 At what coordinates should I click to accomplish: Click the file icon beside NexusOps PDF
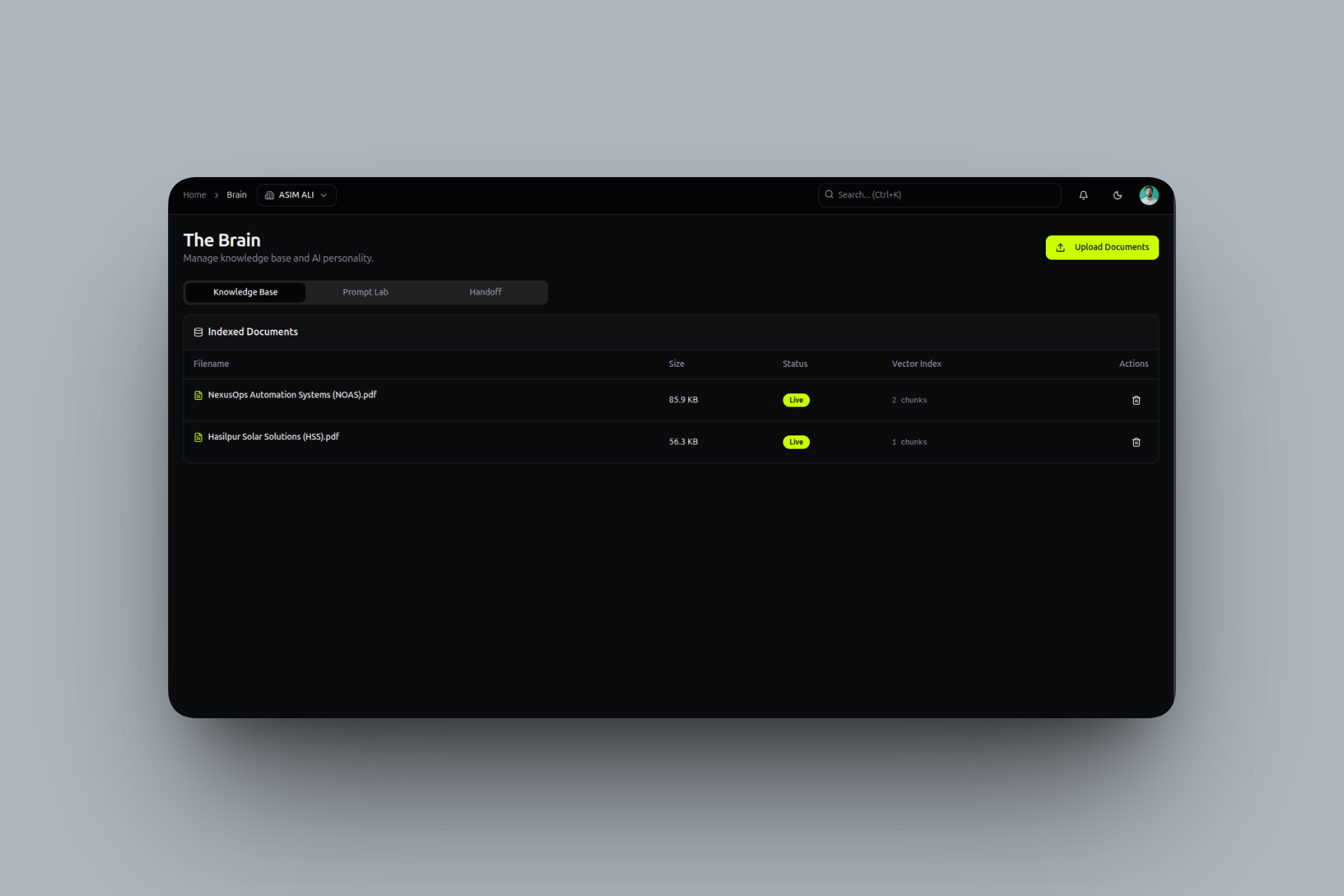pos(198,395)
